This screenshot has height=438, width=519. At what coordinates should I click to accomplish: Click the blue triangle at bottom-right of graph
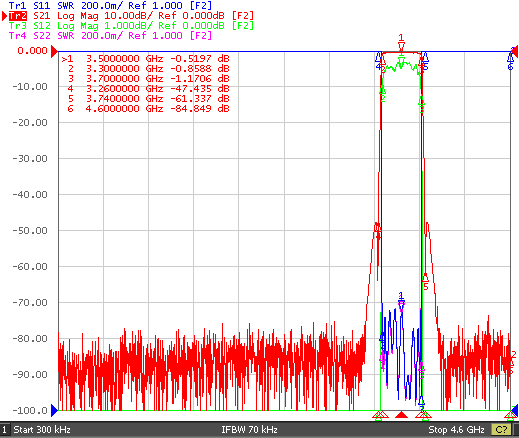[515, 410]
